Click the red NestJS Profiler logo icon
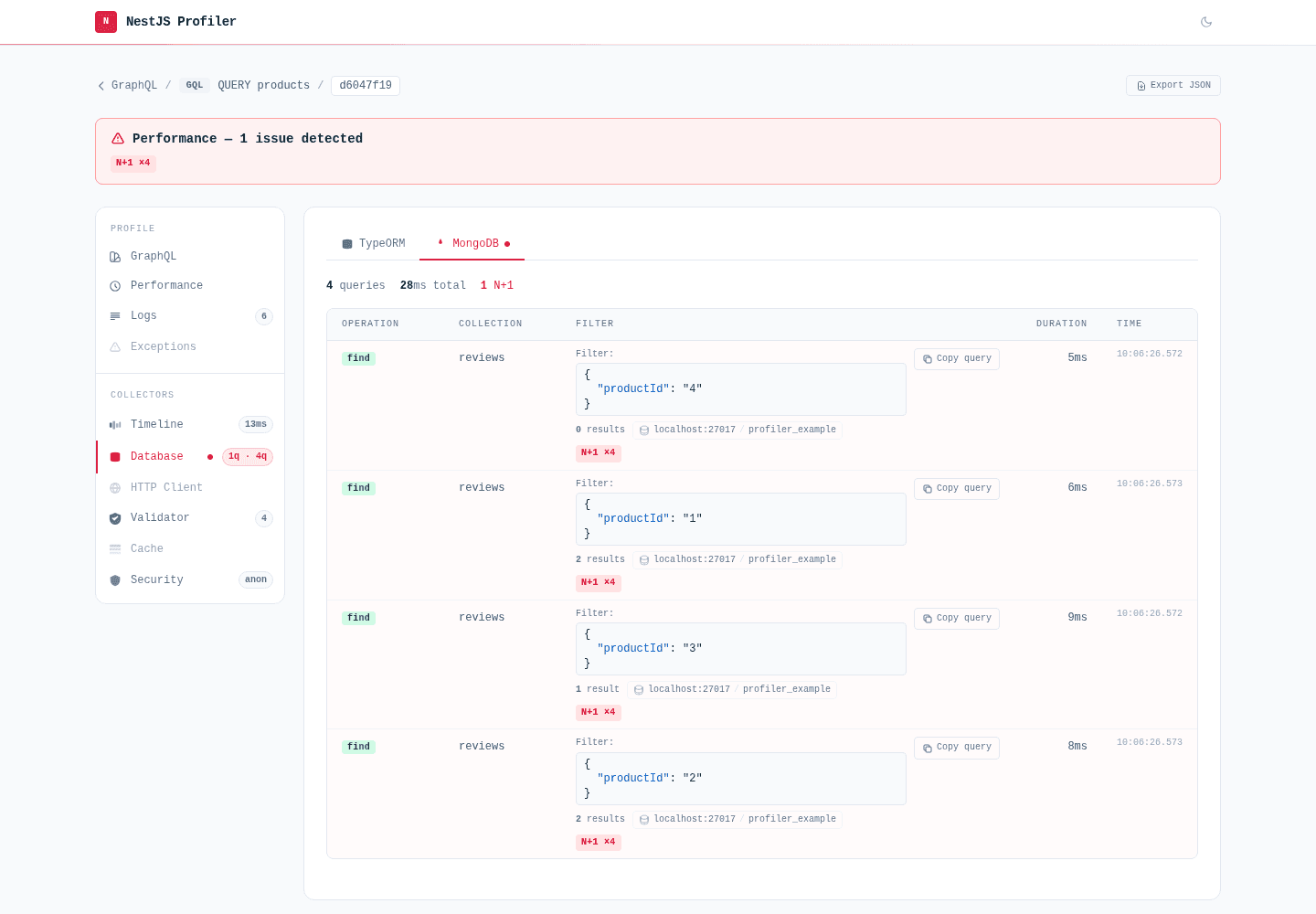 coord(106,21)
